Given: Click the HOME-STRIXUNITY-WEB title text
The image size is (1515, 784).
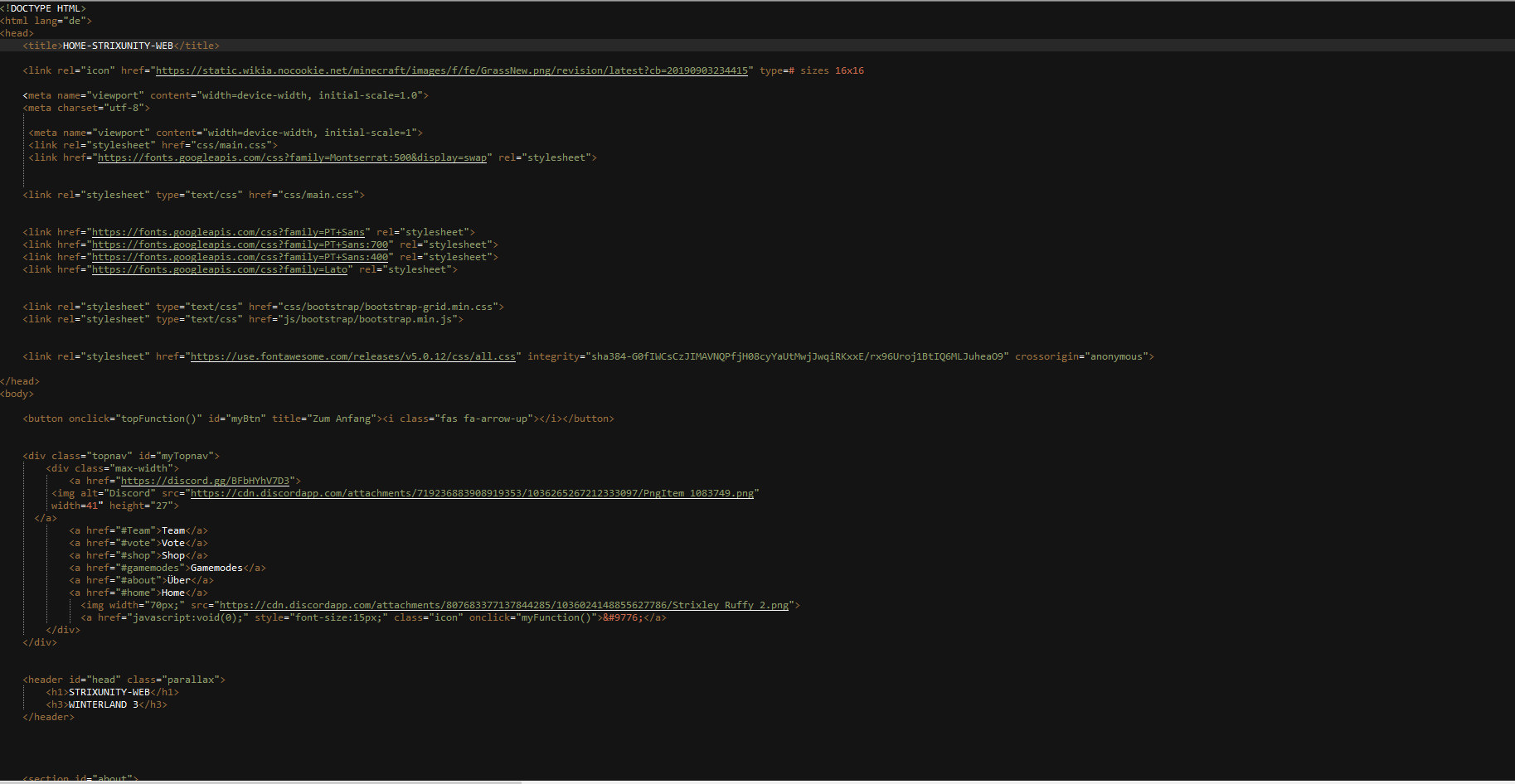Looking at the screenshot, I should (x=118, y=45).
